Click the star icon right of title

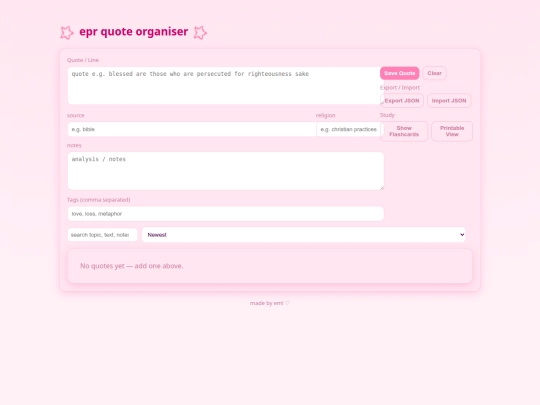point(200,33)
